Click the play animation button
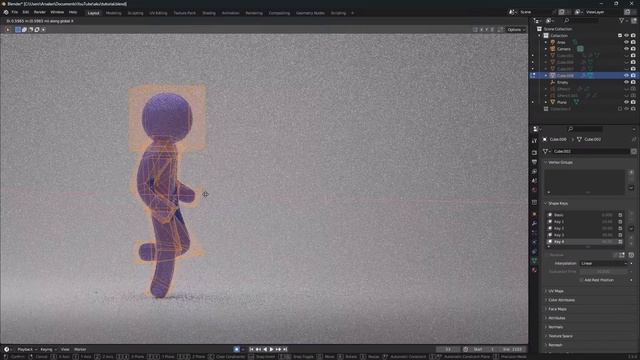Image resolution: width=640 pixels, height=360 pixels. (271, 349)
